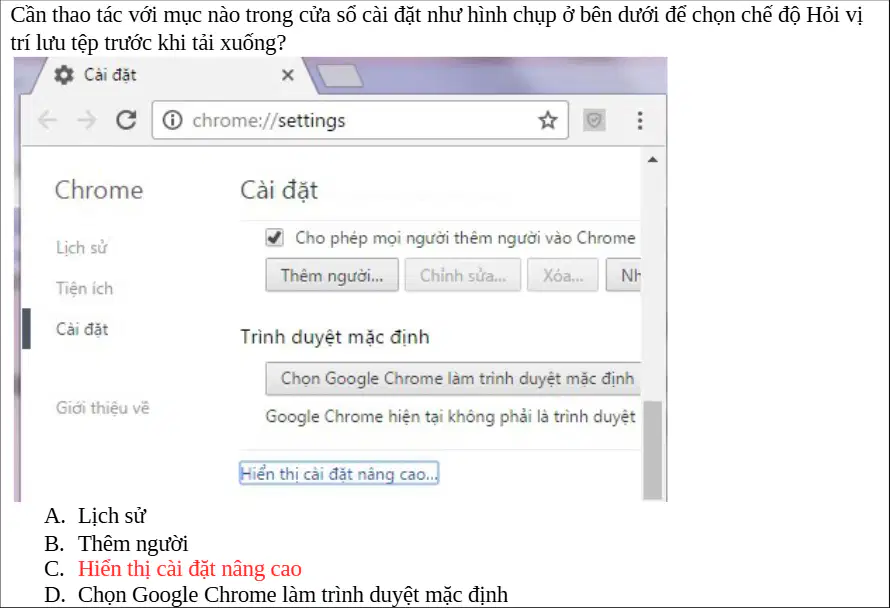Click the settings gear icon on the tab

[64, 75]
